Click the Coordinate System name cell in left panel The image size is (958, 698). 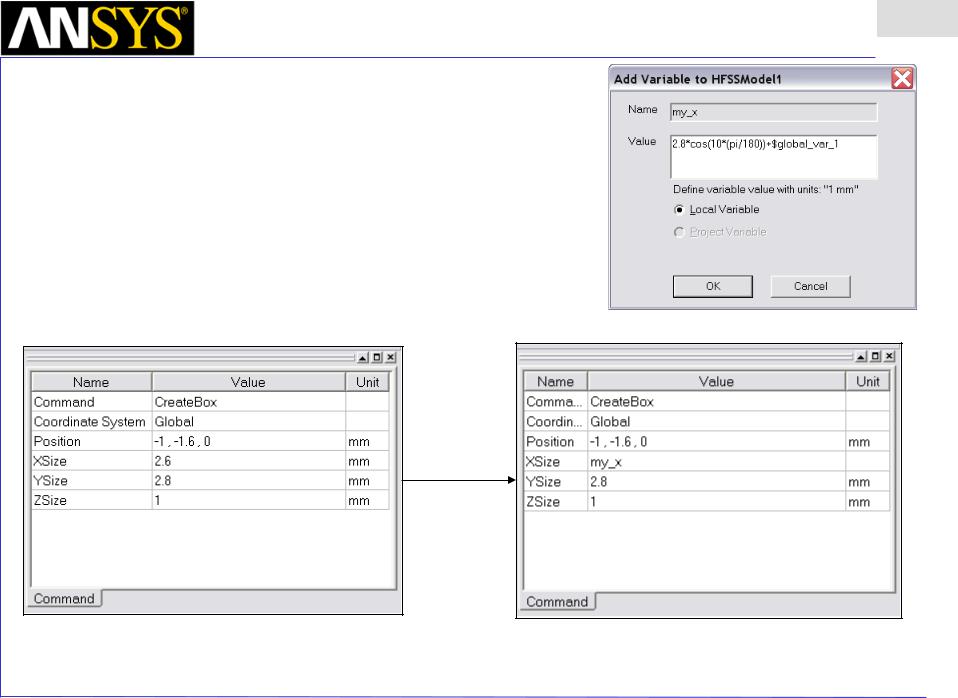91,422
